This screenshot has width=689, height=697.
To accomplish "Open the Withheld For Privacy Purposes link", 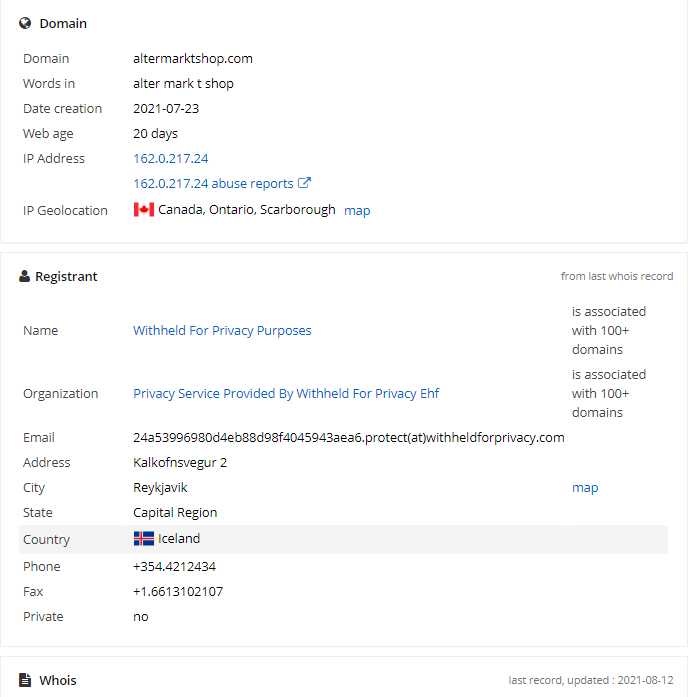I will (222, 330).
